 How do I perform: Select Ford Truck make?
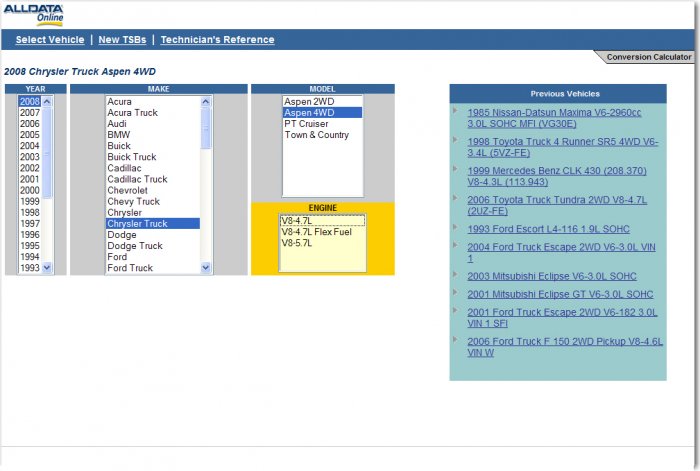(153, 268)
